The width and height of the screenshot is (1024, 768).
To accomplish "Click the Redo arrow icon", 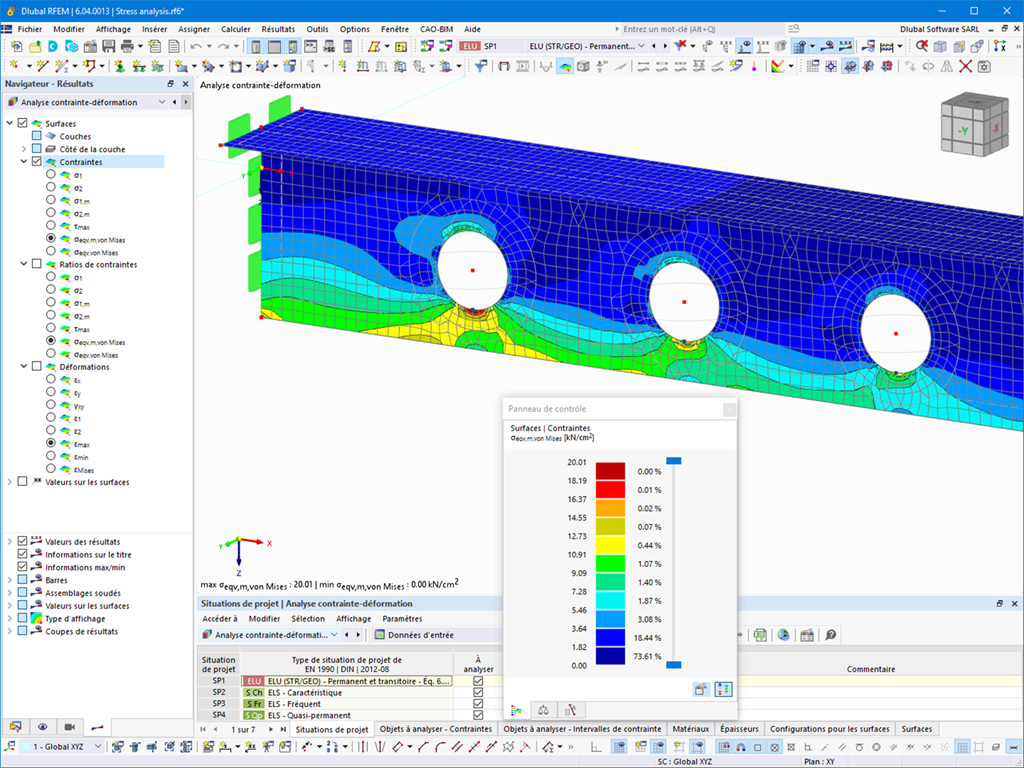I will pos(223,46).
